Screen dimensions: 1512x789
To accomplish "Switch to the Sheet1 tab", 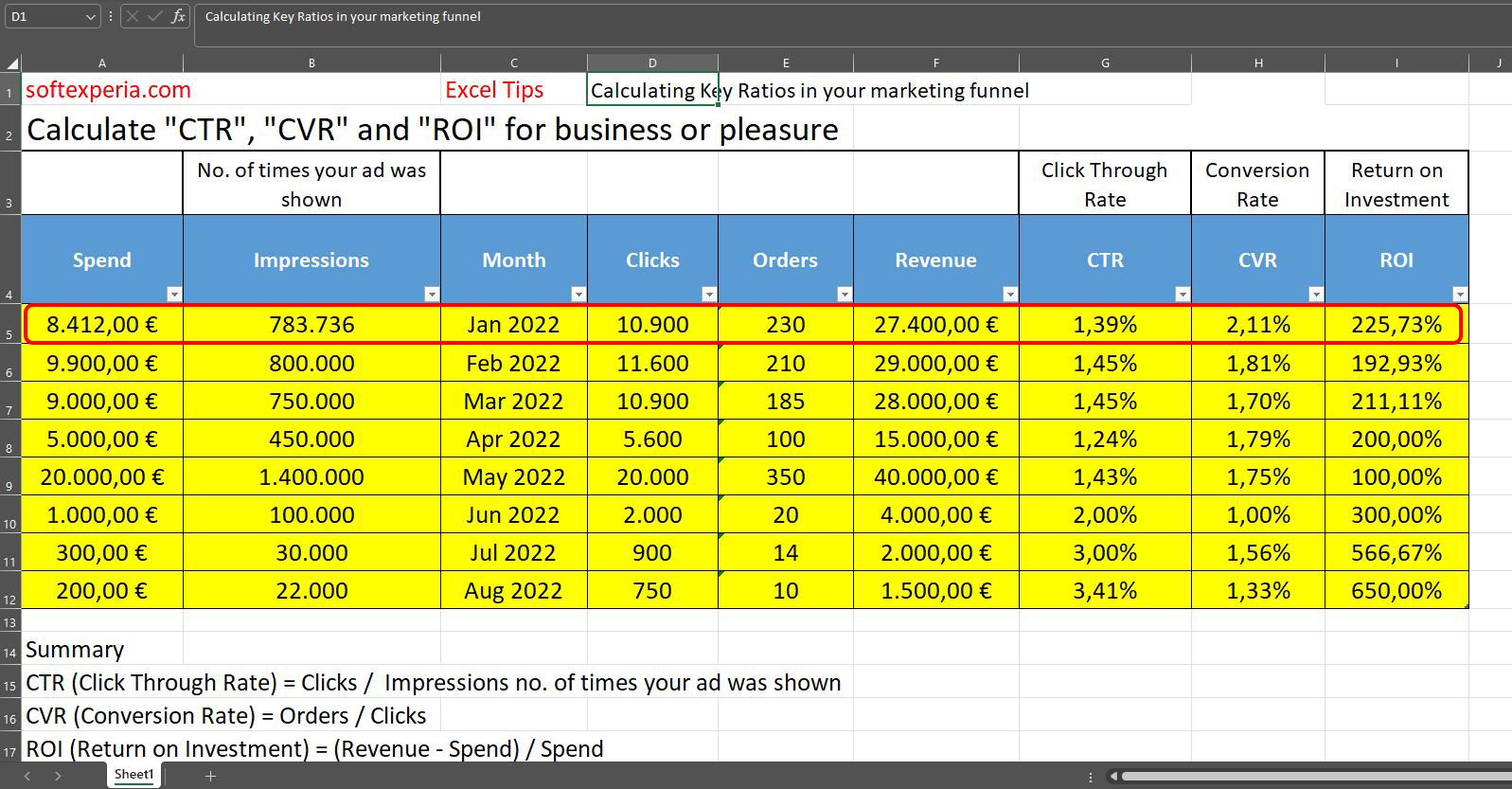I will [x=133, y=775].
